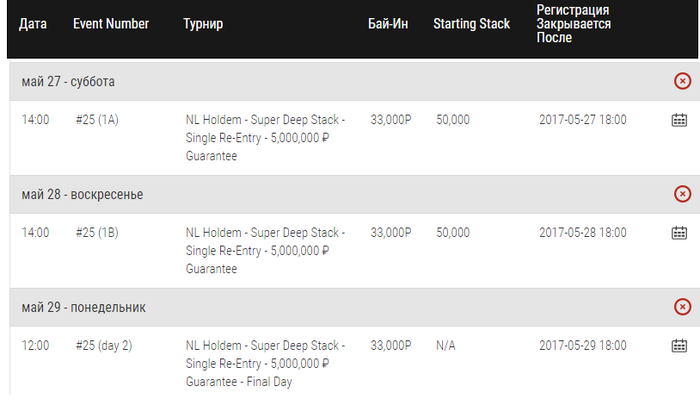700x405 pixels.
Task: Collapse the май 27 - суббота section
Action: click(x=682, y=81)
